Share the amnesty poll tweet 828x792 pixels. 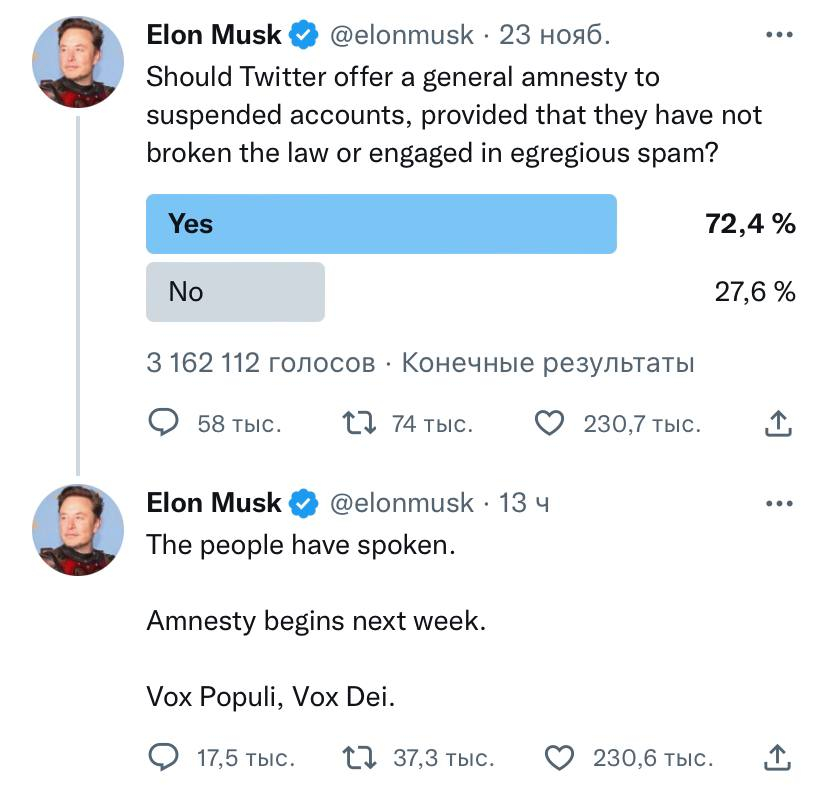pos(777,424)
